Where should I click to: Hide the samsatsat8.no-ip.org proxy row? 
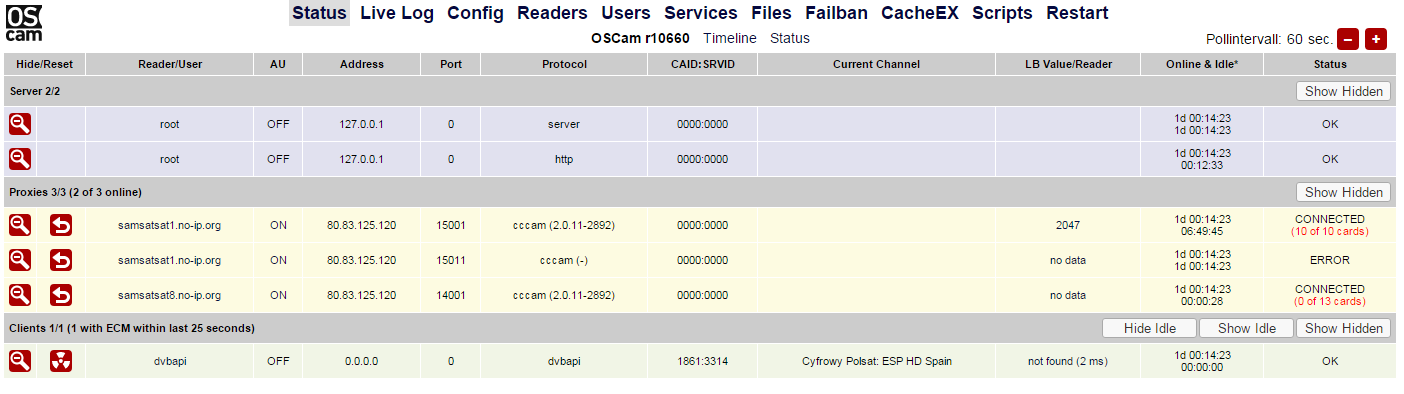[x=20, y=295]
